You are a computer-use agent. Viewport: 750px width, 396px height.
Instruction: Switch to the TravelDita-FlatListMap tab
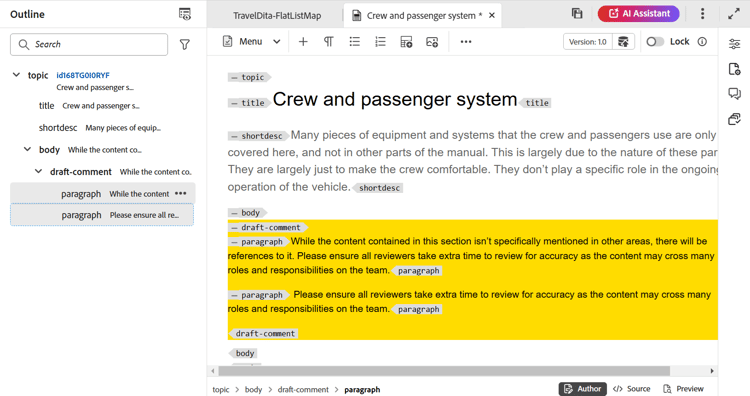pos(277,16)
